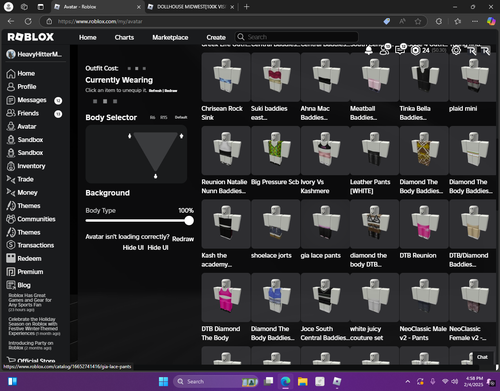500x391 pixels.
Task: Select the NeoClassic Male v2 - Pants thumbnail
Action: pos(424,297)
